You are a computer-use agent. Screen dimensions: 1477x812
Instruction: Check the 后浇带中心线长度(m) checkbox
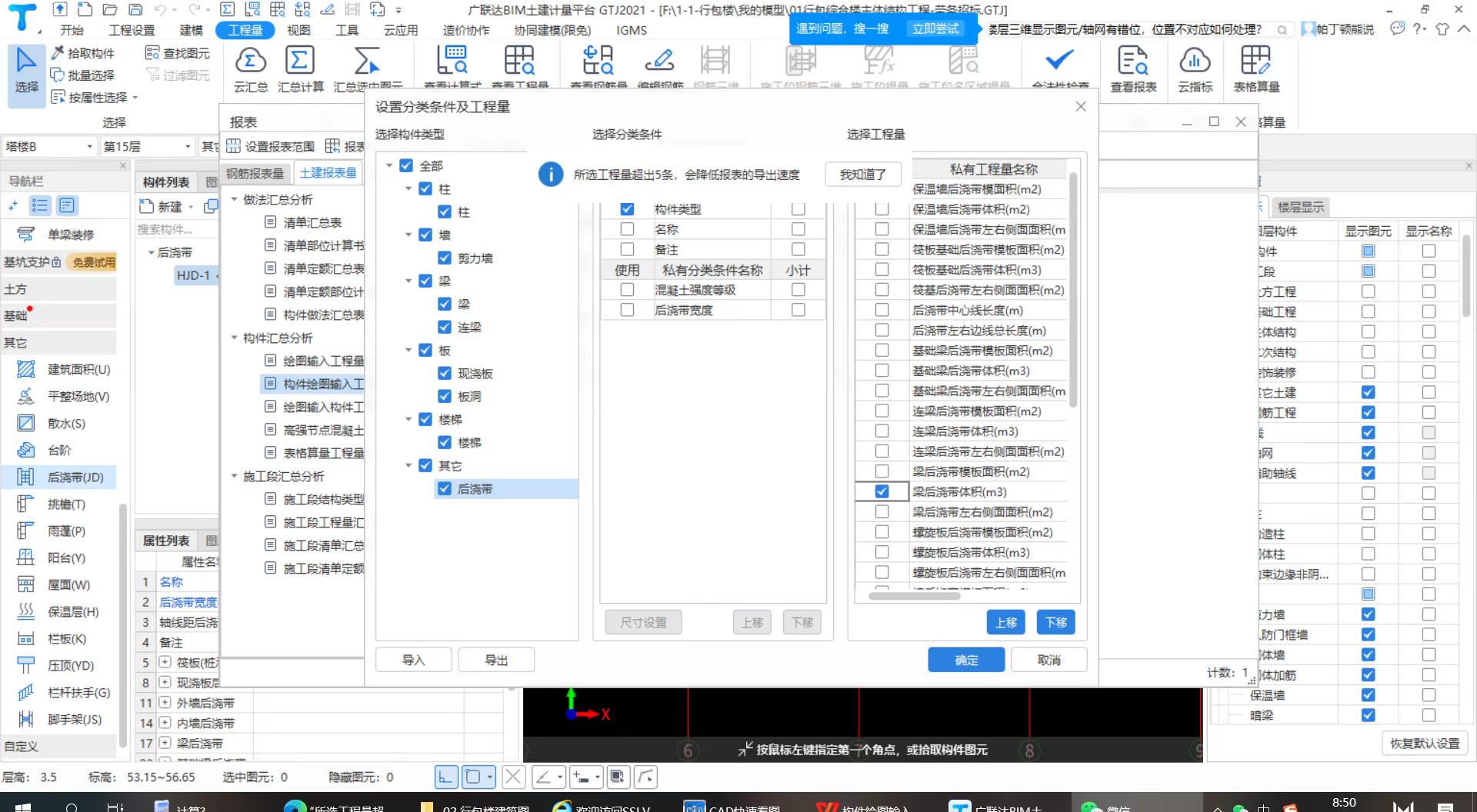coord(882,310)
